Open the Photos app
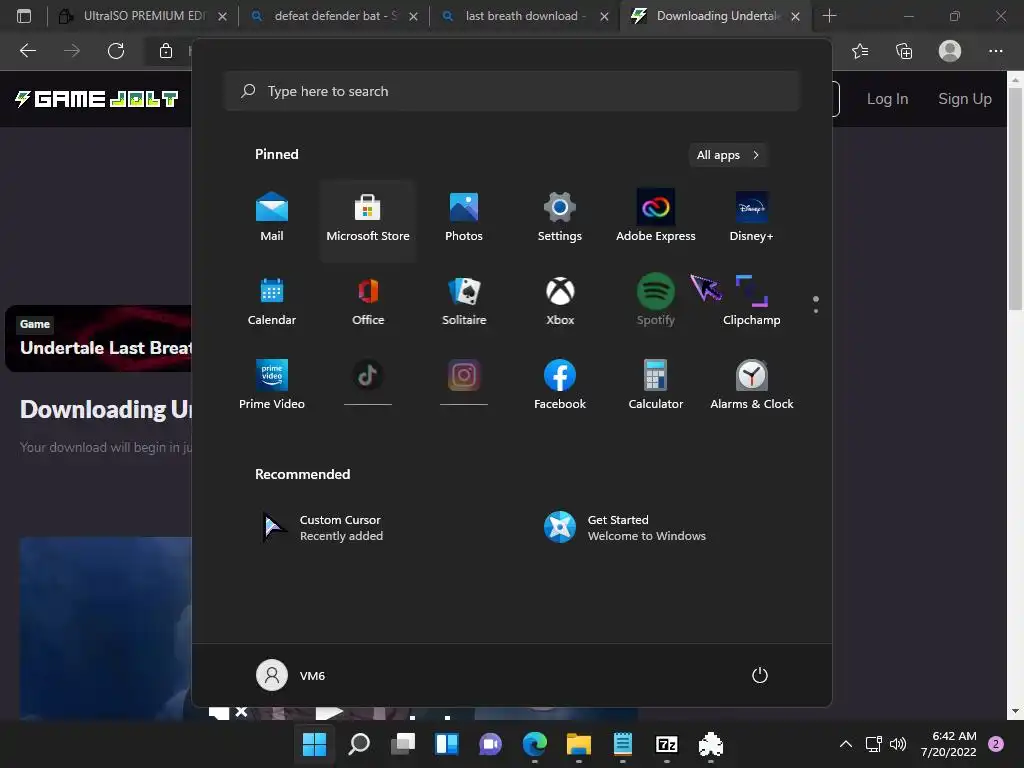1024x768 pixels. click(464, 218)
